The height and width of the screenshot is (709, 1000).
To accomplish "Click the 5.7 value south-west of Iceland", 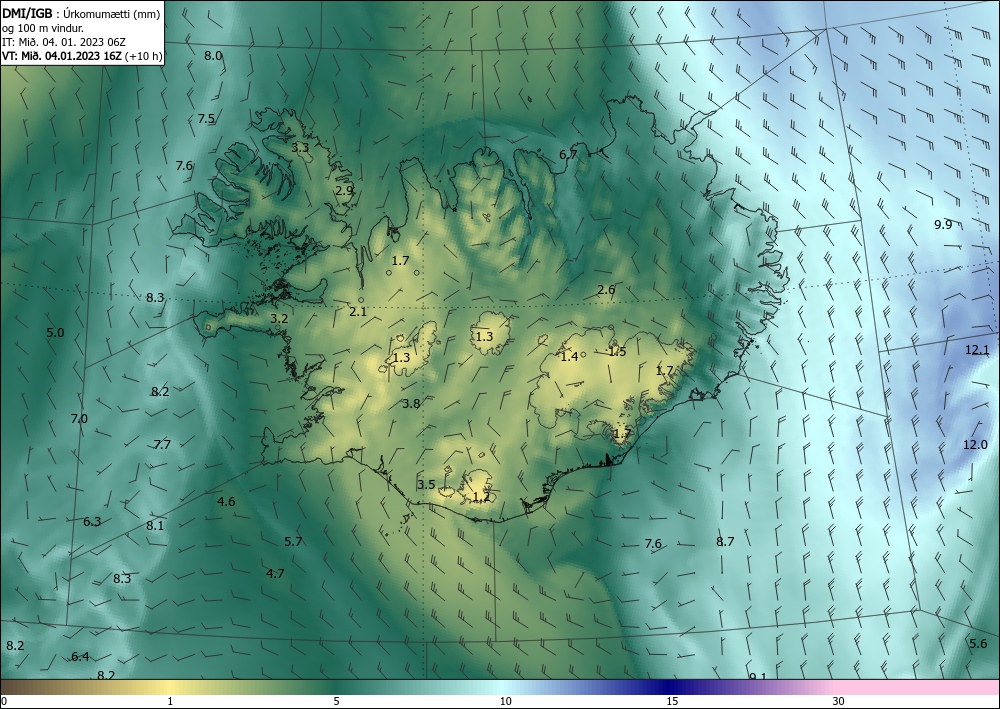I will pyautogui.click(x=293, y=541).
